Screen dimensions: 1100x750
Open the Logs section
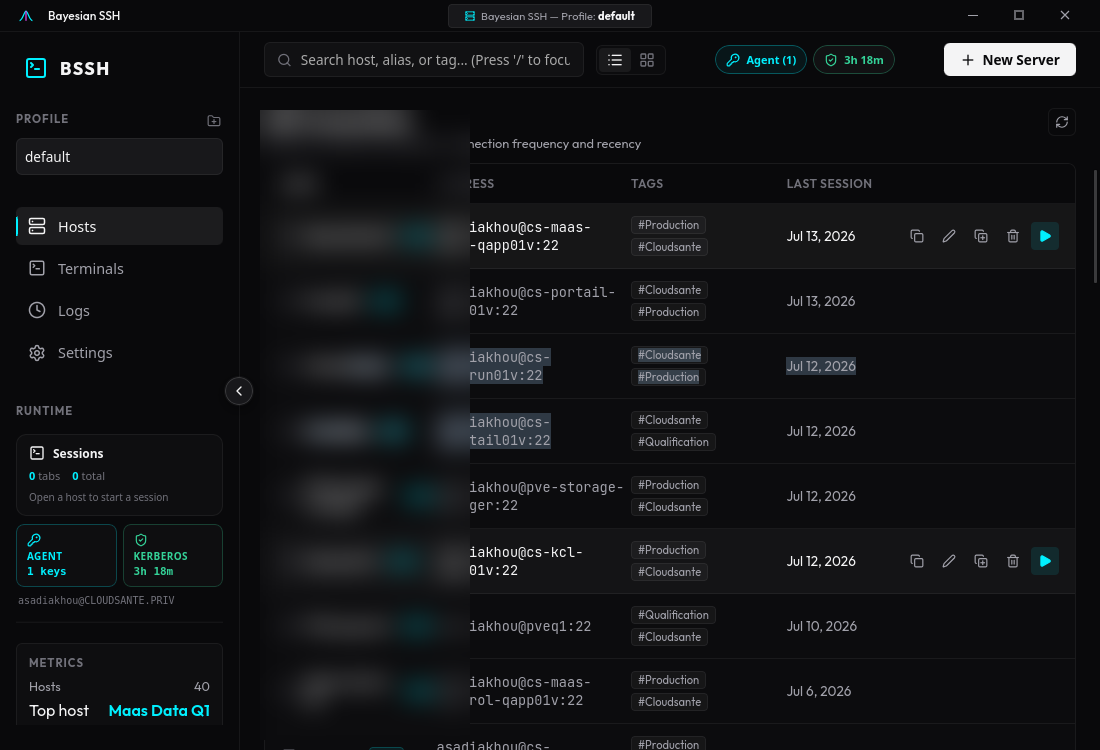pyautogui.click(x=119, y=311)
